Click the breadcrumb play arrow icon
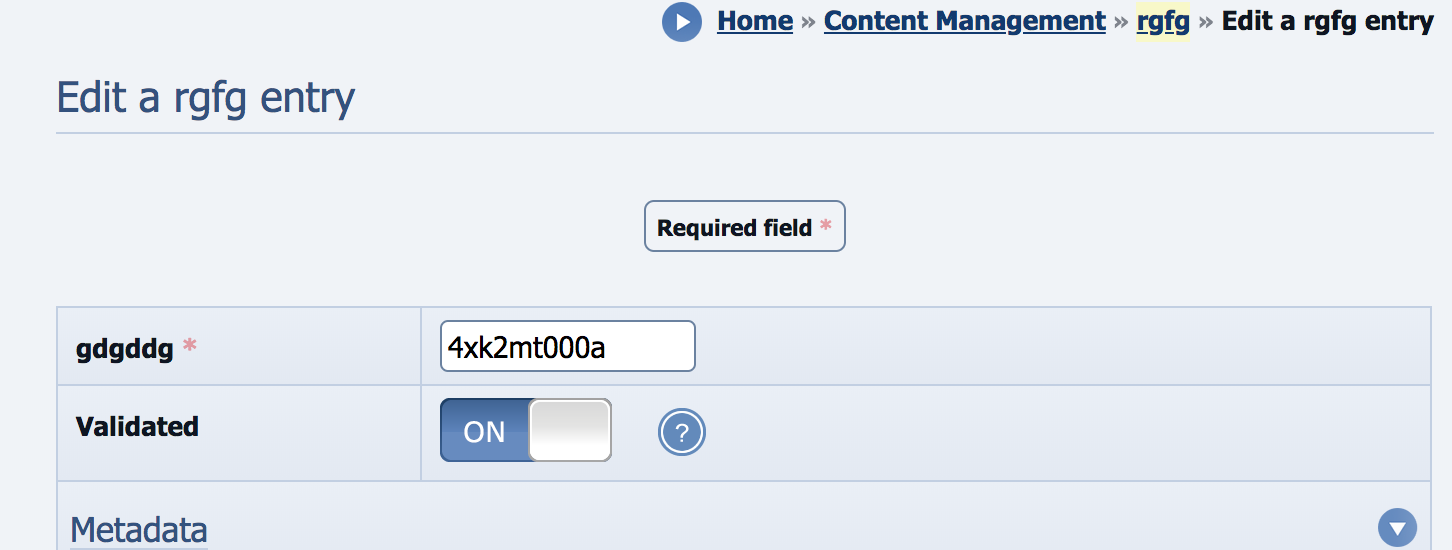This screenshot has width=1452, height=550. point(681,22)
